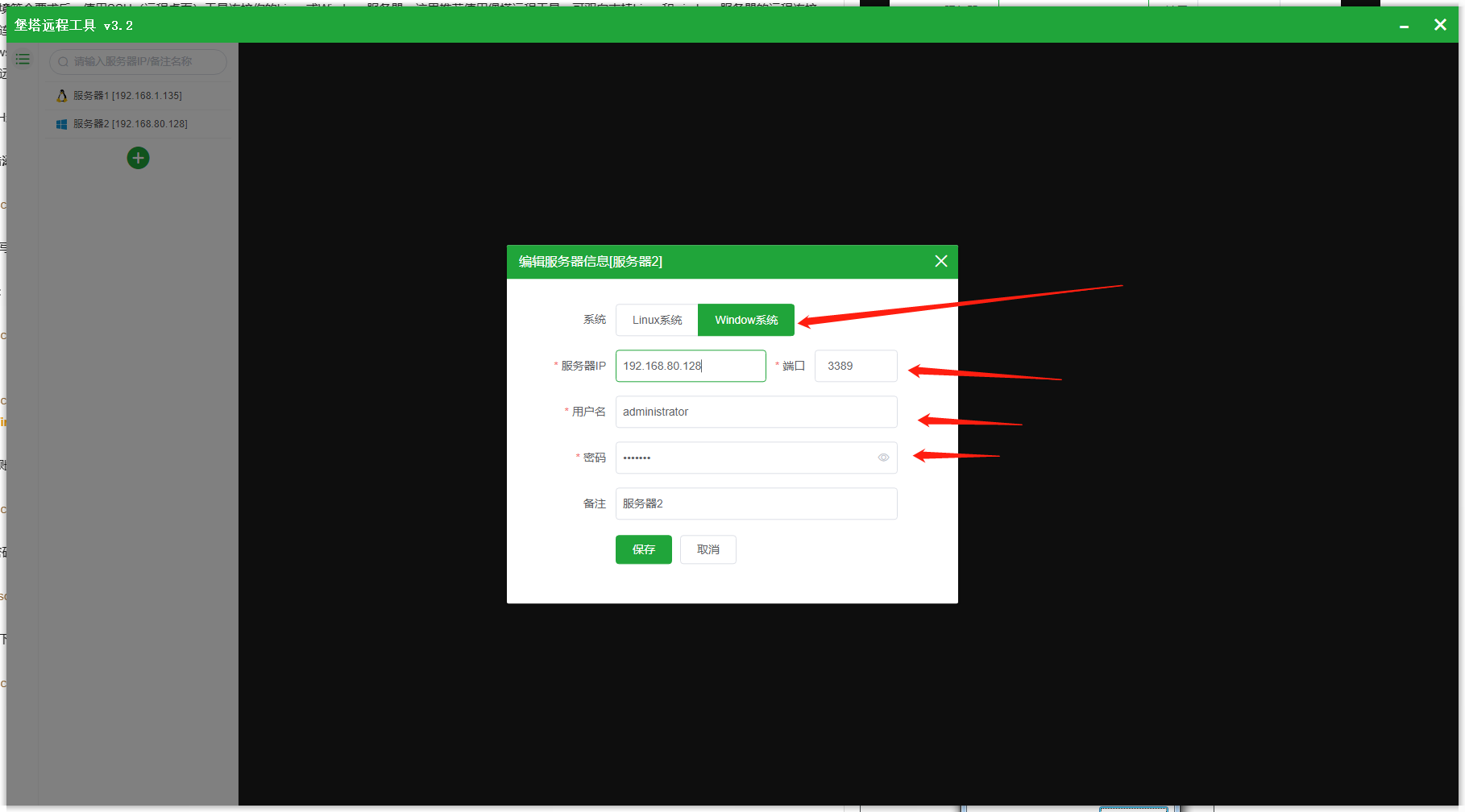Click the 备注 field containing 服务器2

pyautogui.click(x=757, y=503)
